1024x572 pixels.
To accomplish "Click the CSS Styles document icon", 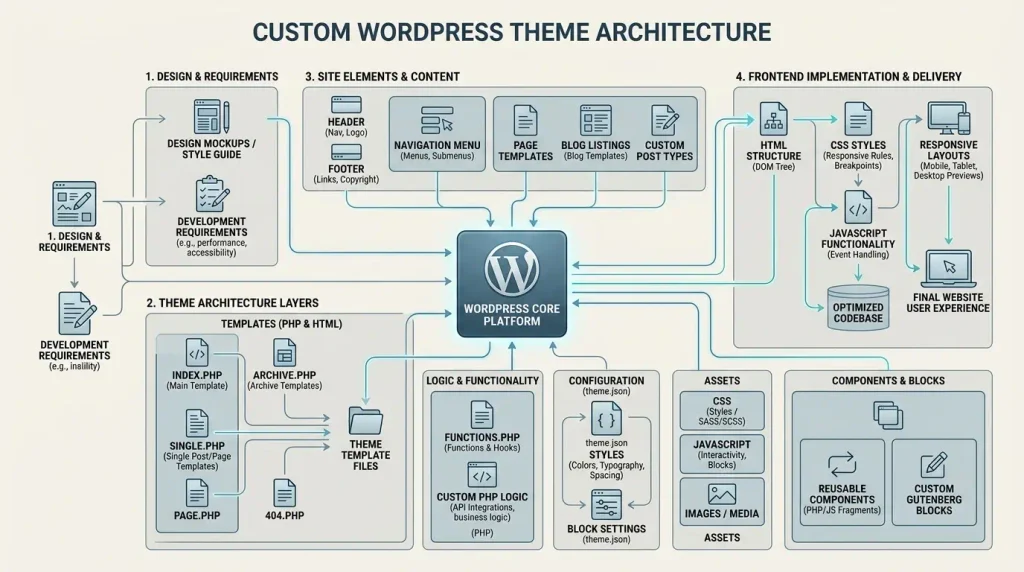I will point(858,119).
